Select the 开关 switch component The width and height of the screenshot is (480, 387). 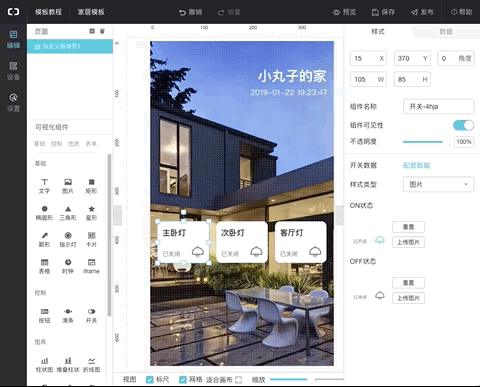(x=91, y=316)
